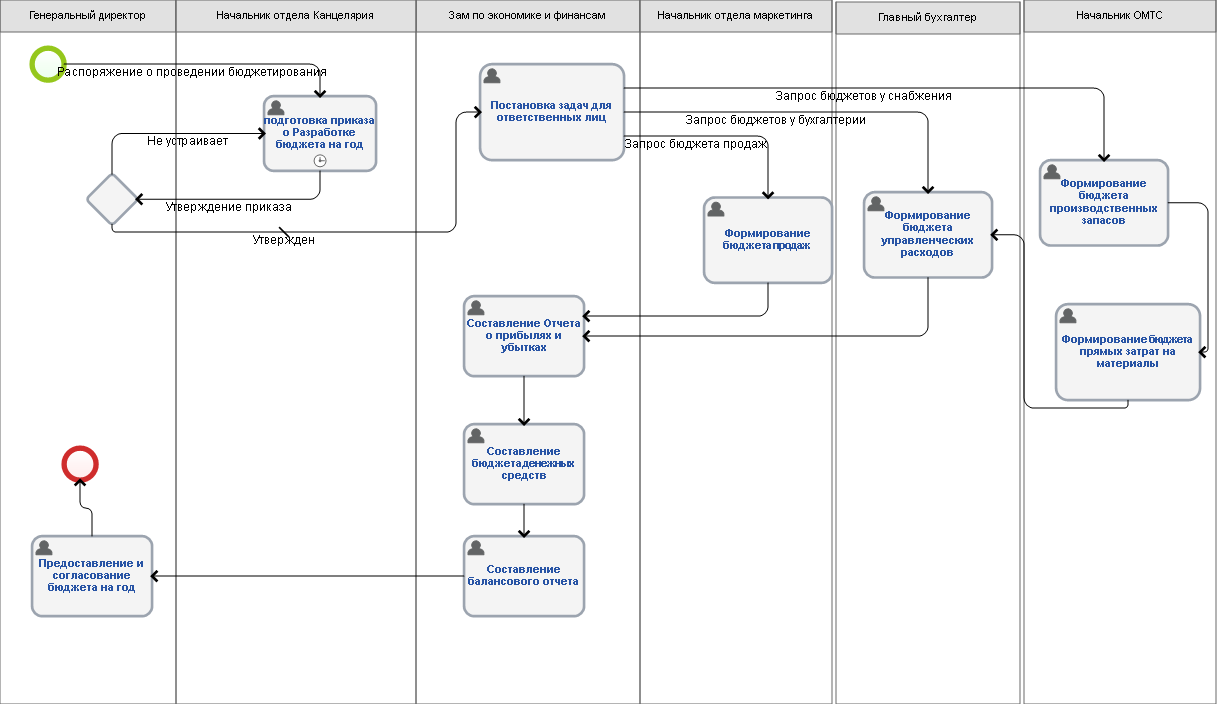
Task: Select the approval decision gateway diamond
Action: click(x=112, y=198)
